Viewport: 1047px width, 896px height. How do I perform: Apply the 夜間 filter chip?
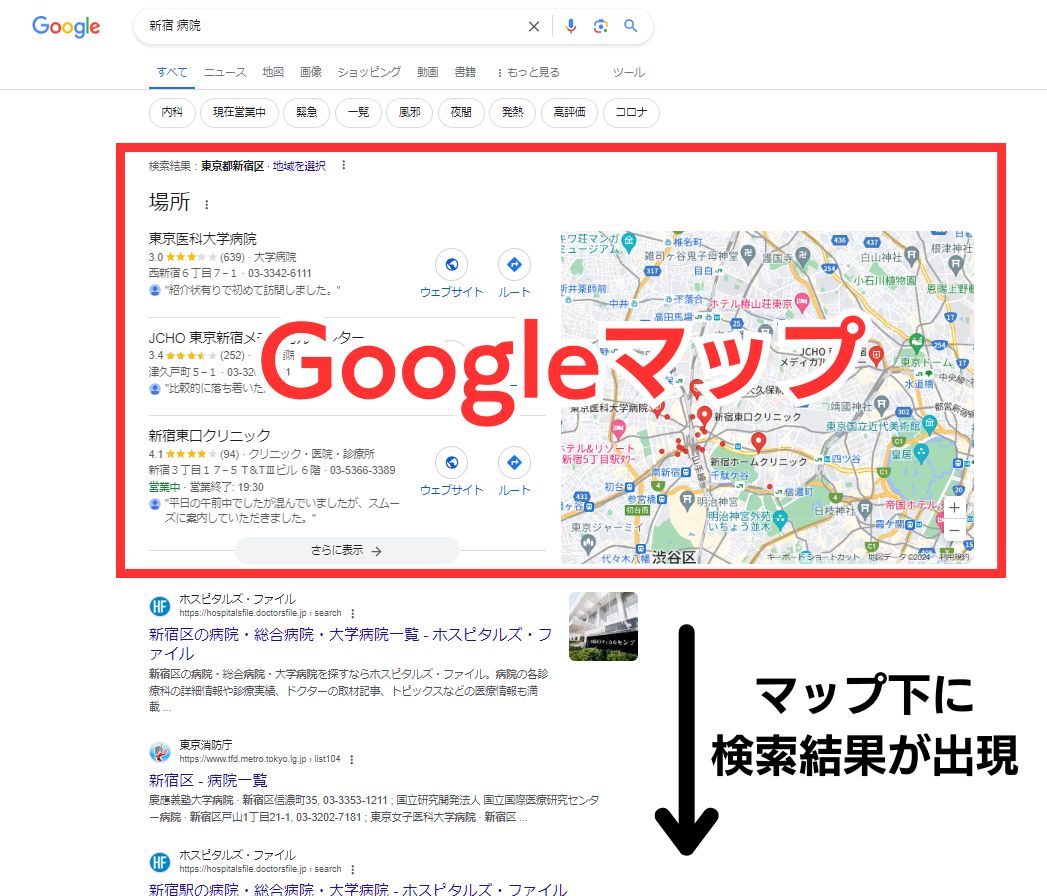coord(461,112)
